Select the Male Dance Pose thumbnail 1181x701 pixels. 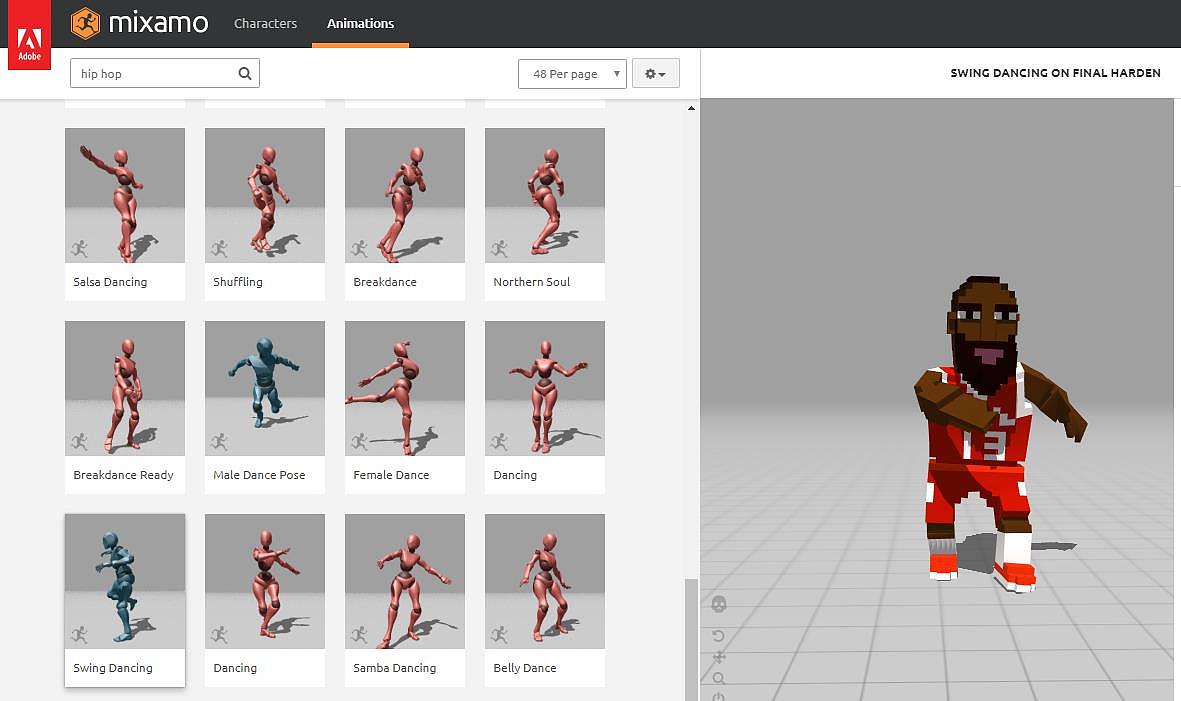pos(265,389)
